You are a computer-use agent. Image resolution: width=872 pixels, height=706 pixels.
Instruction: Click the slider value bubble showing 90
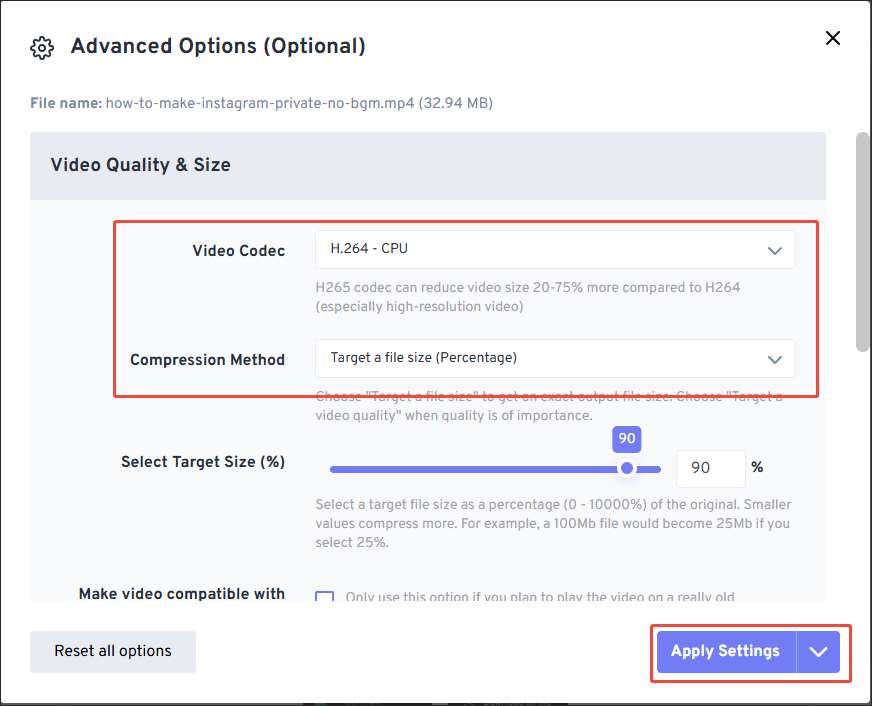tap(626, 439)
